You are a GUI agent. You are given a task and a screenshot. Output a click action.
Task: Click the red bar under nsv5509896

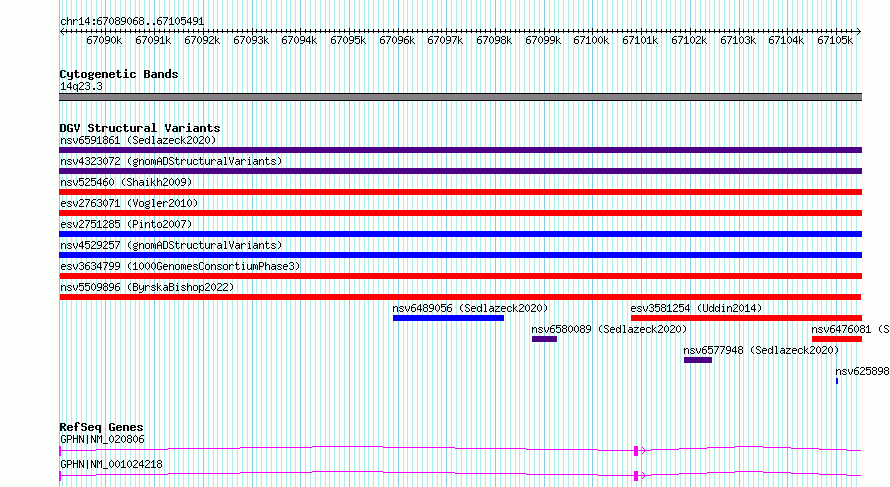pos(460,297)
